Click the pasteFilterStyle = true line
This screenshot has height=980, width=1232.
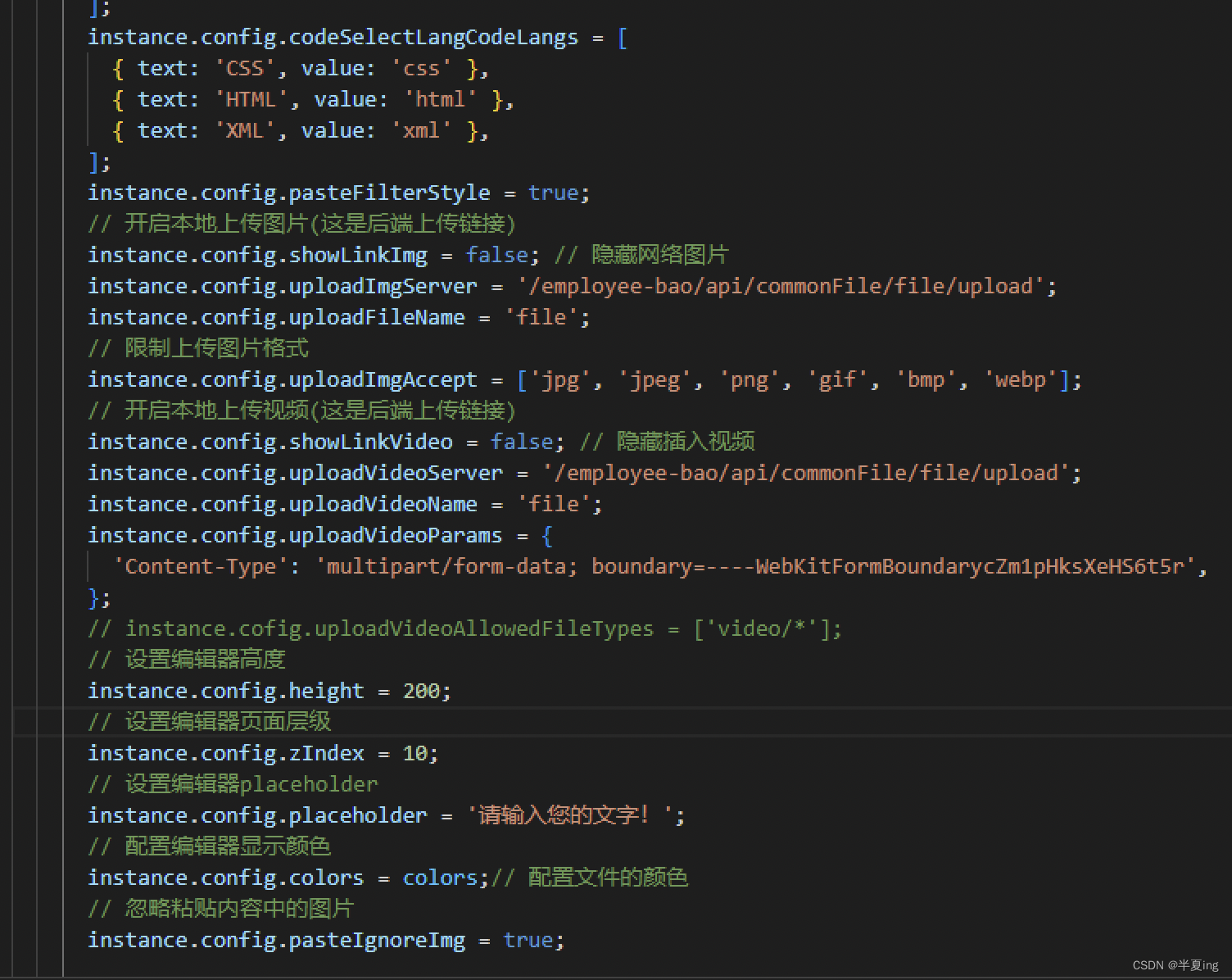[339, 193]
